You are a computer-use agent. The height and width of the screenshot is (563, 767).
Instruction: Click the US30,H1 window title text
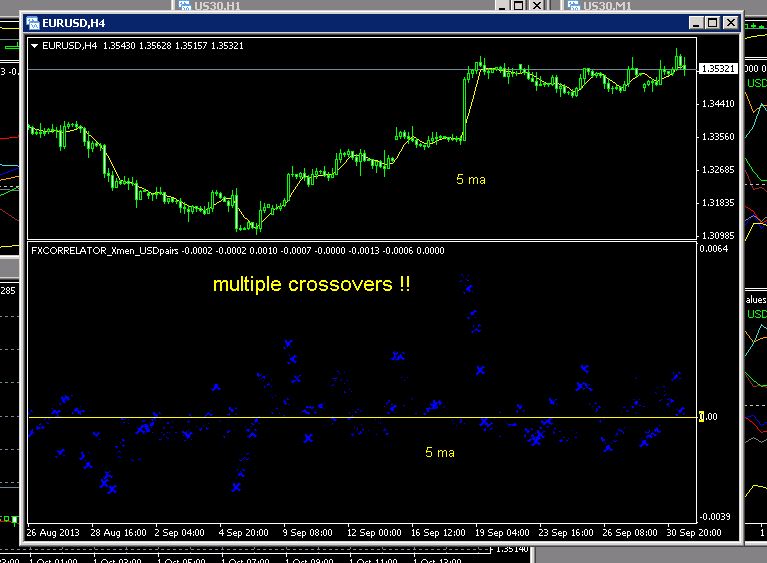coord(217,6)
